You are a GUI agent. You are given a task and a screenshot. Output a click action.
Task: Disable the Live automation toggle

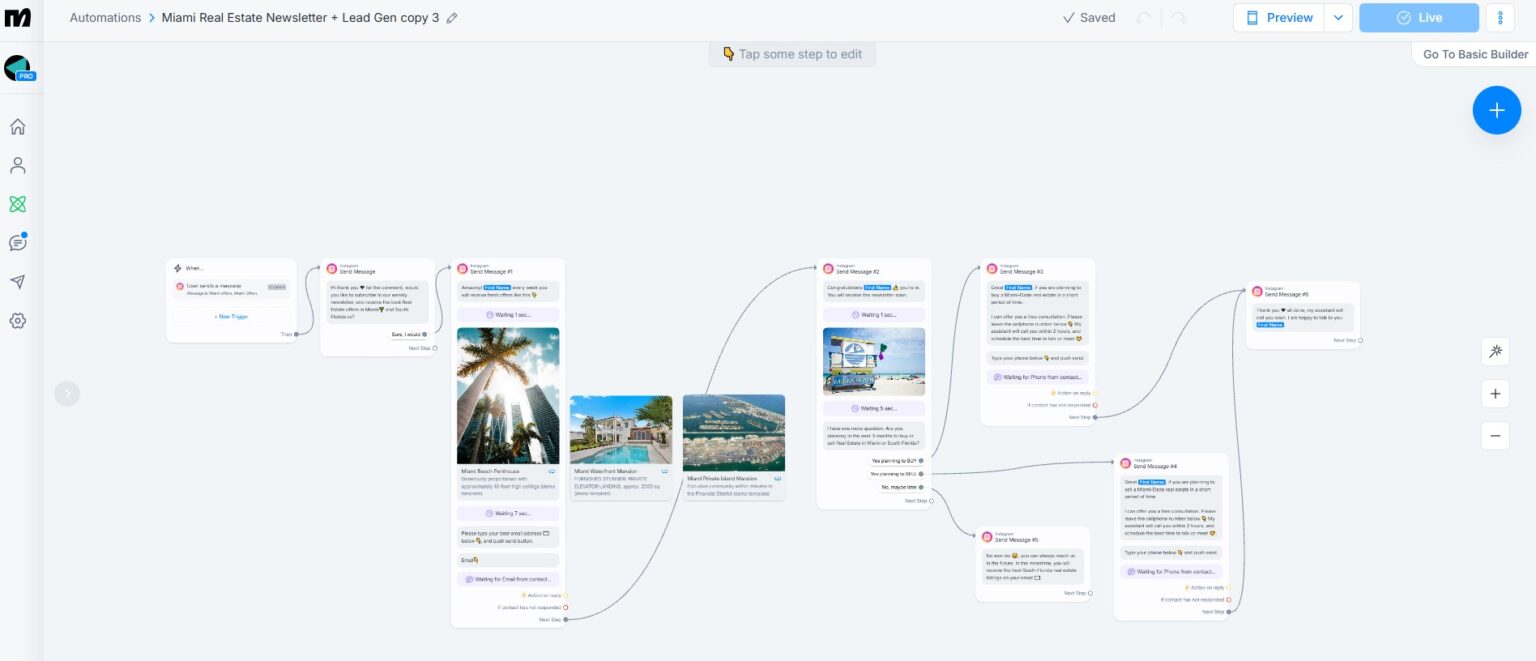(x=1419, y=17)
